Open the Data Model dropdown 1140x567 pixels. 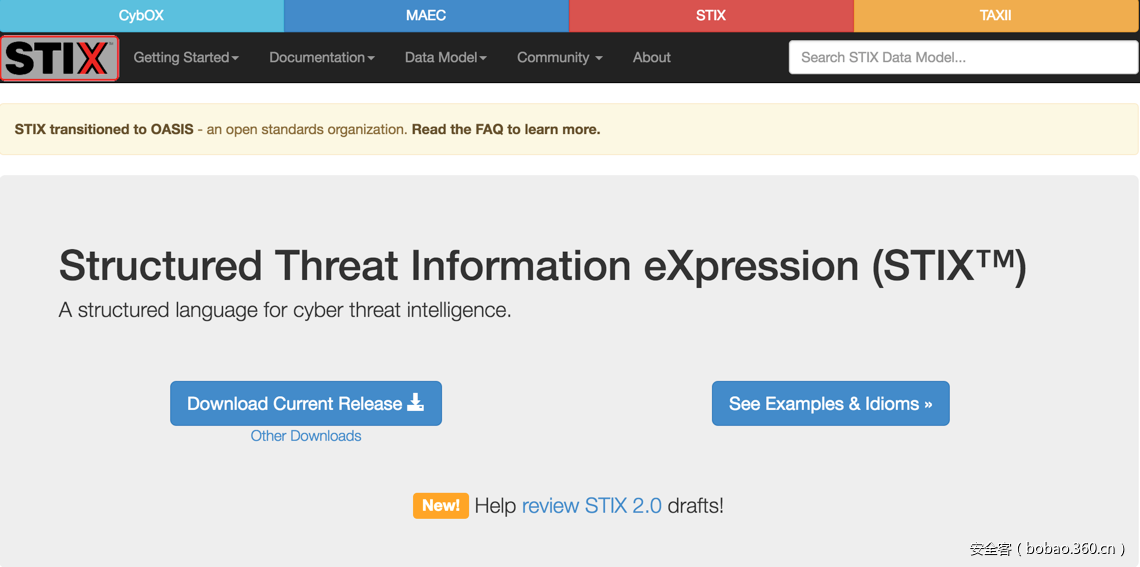(445, 58)
